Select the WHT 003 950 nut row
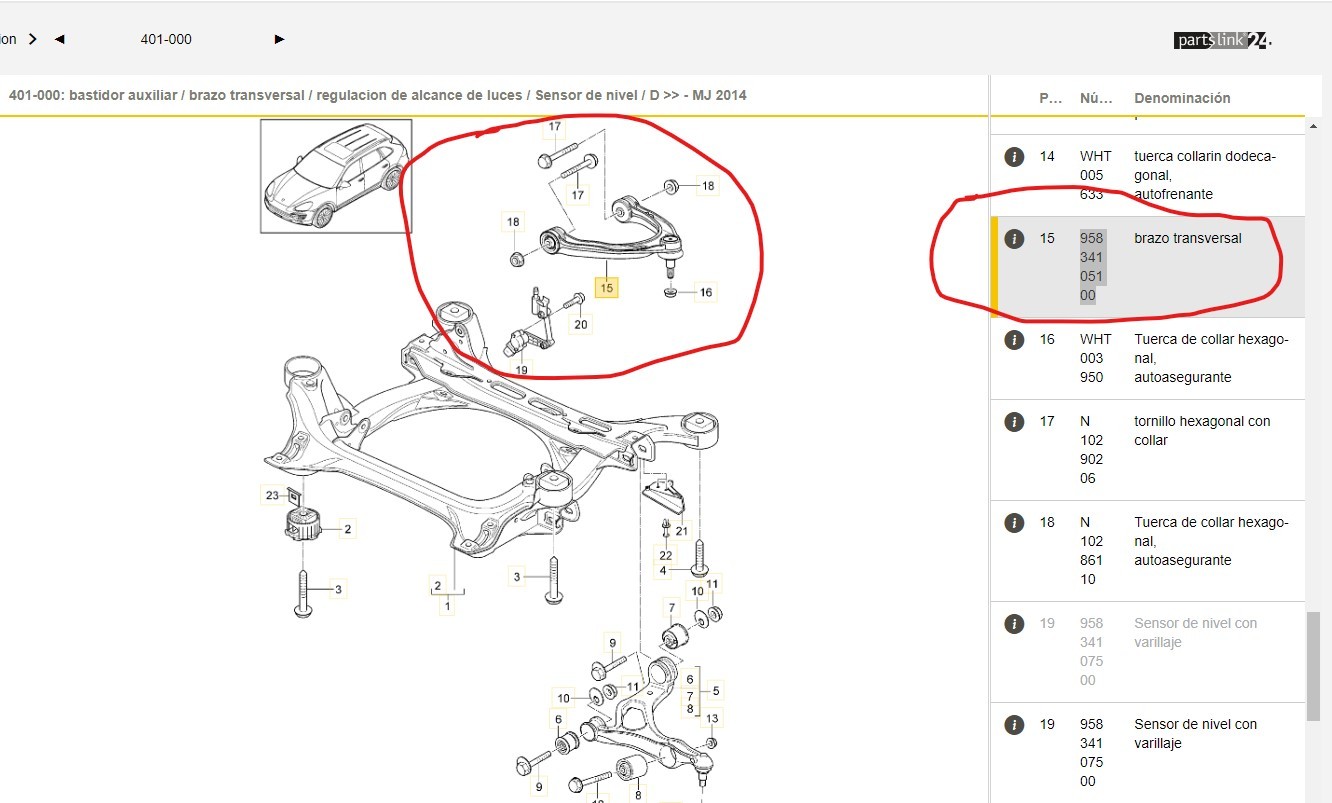Image resolution: width=1332 pixels, height=803 pixels. click(x=1150, y=358)
